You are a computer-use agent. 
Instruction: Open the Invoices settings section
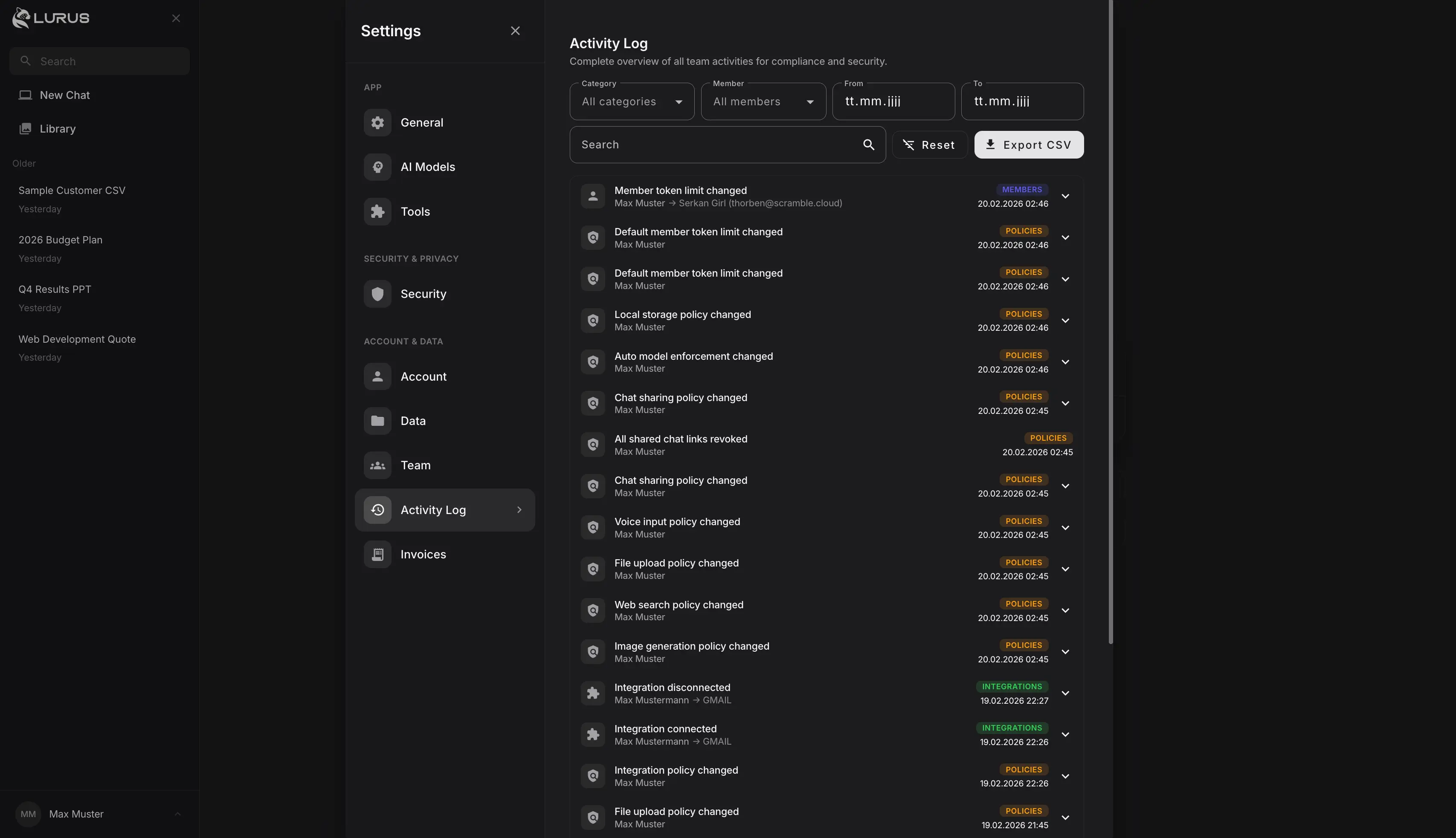coord(423,554)
